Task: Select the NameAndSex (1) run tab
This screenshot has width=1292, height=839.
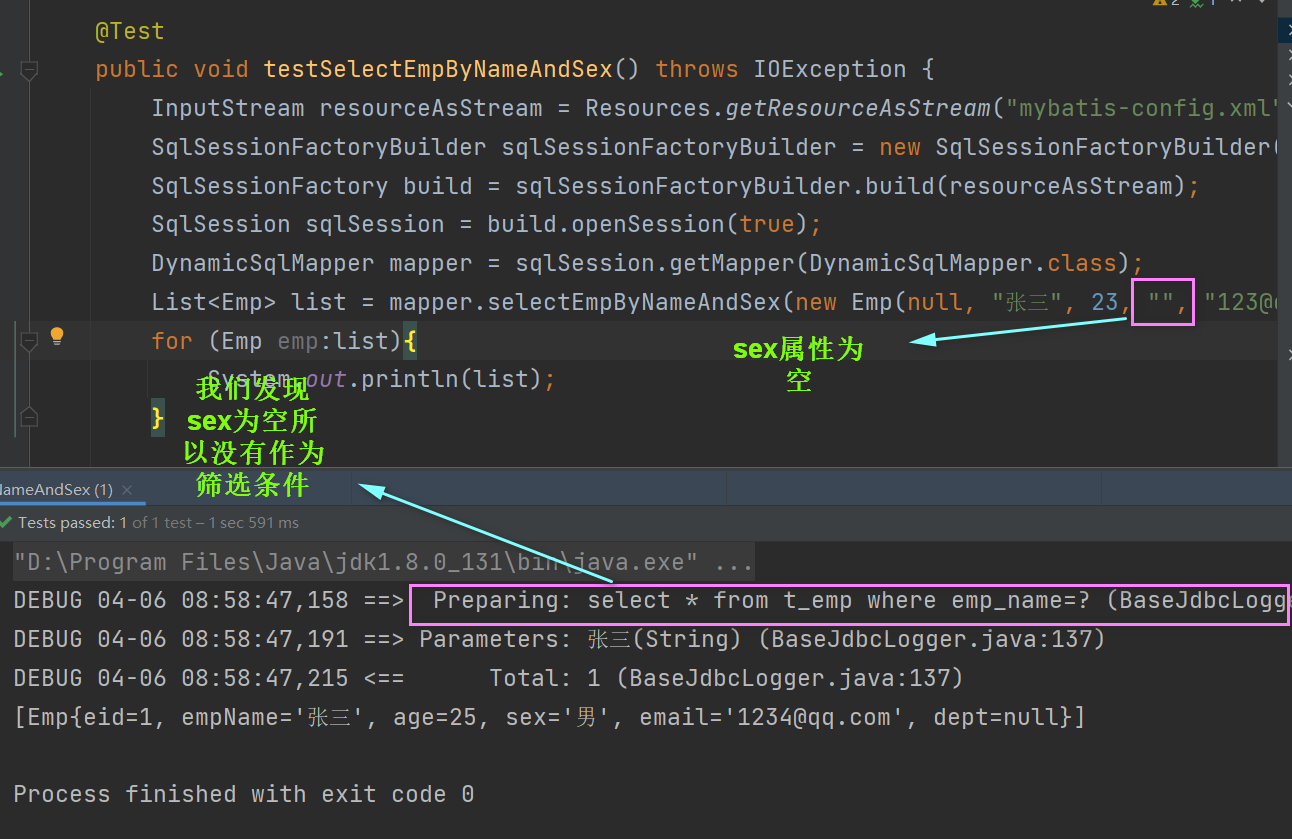Action: tap(56, 490)
